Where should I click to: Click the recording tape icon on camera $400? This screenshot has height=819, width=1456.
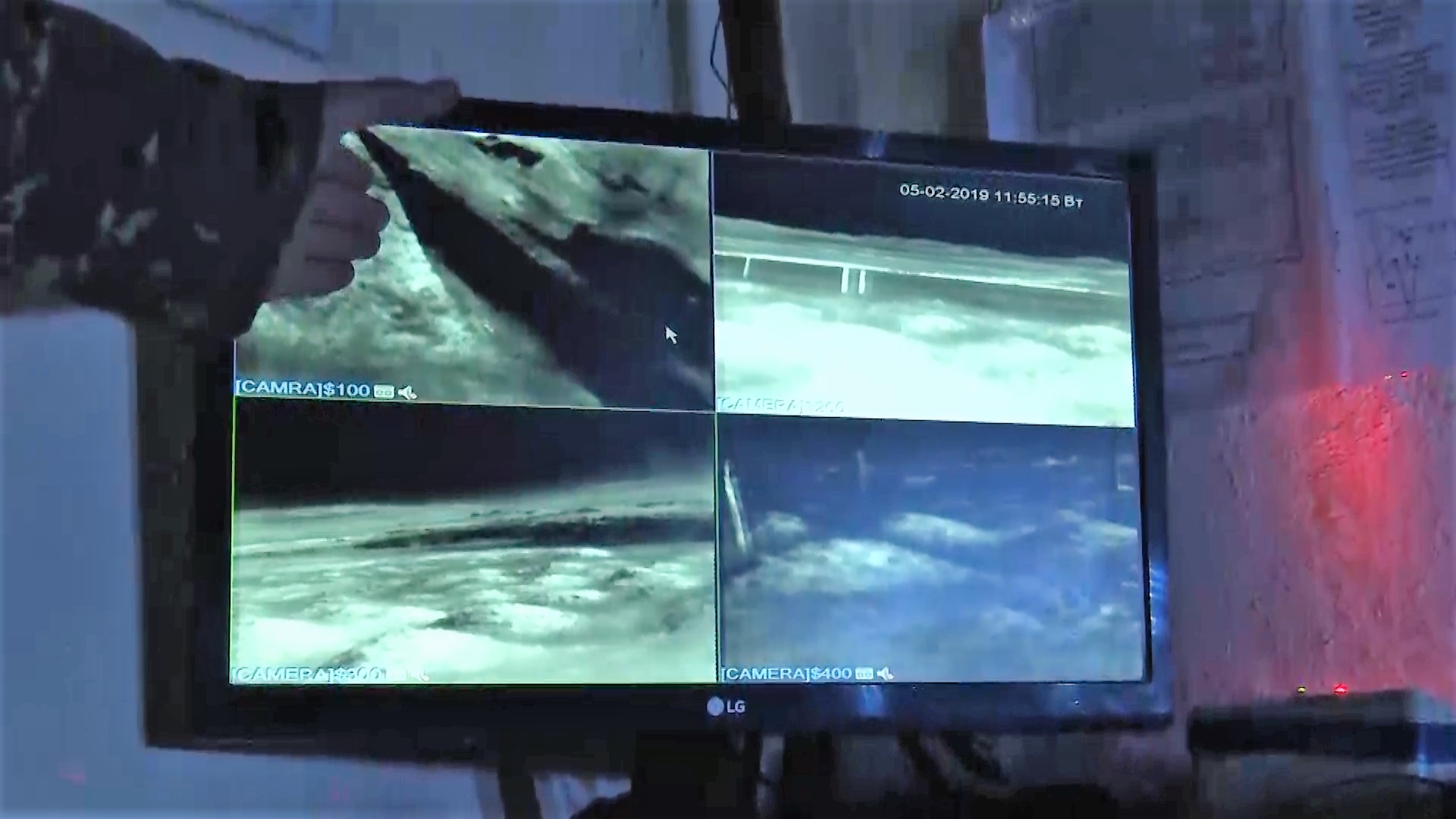tap(863, 673)
